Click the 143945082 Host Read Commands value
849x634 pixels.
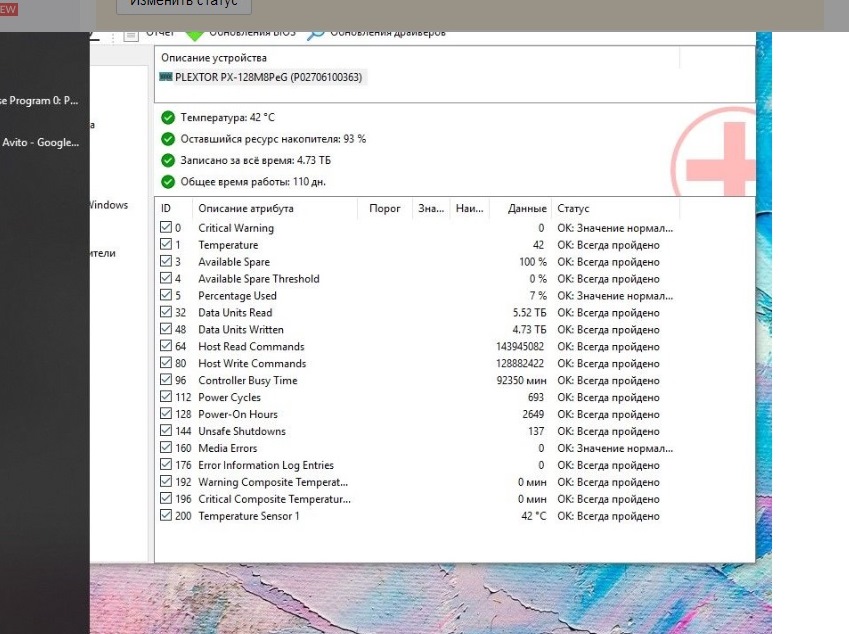(x=520, y=347)
